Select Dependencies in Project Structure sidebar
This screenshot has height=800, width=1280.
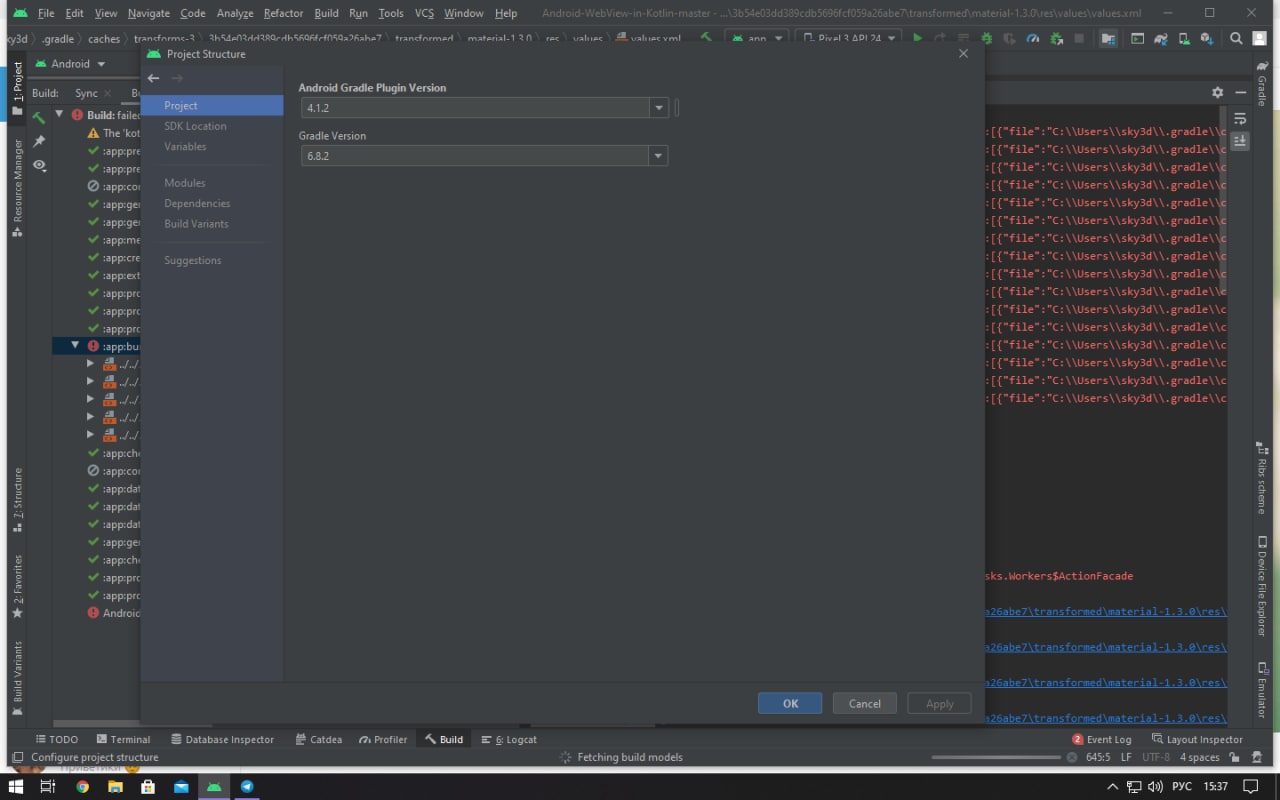point(197,203)
